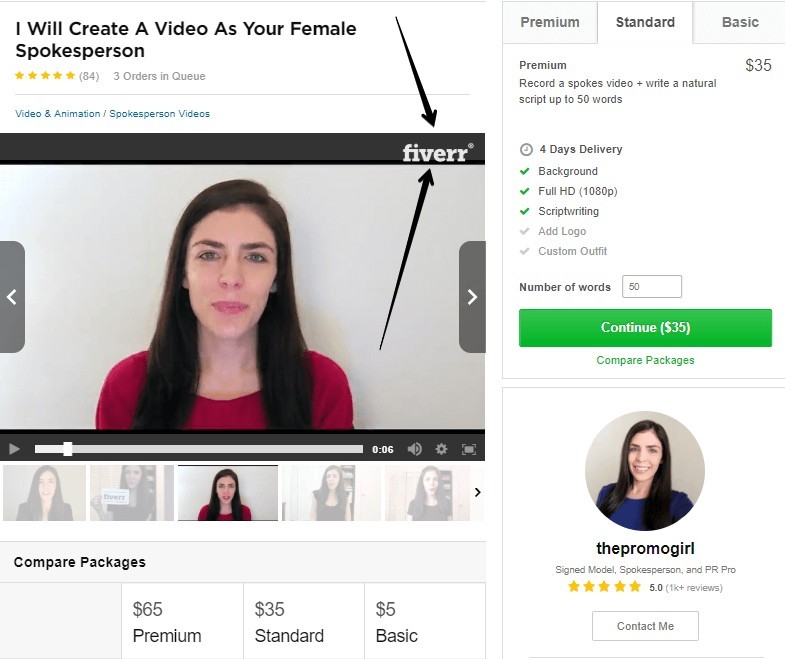
Task: Open video settings gear icon
Action: tap(441, 449)
